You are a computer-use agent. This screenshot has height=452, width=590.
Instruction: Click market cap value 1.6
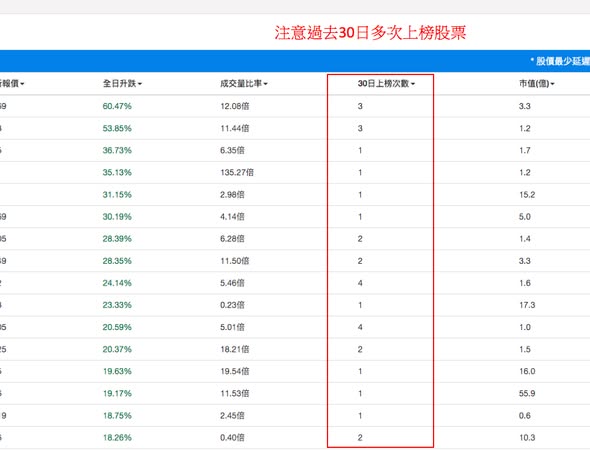point(525,283)
